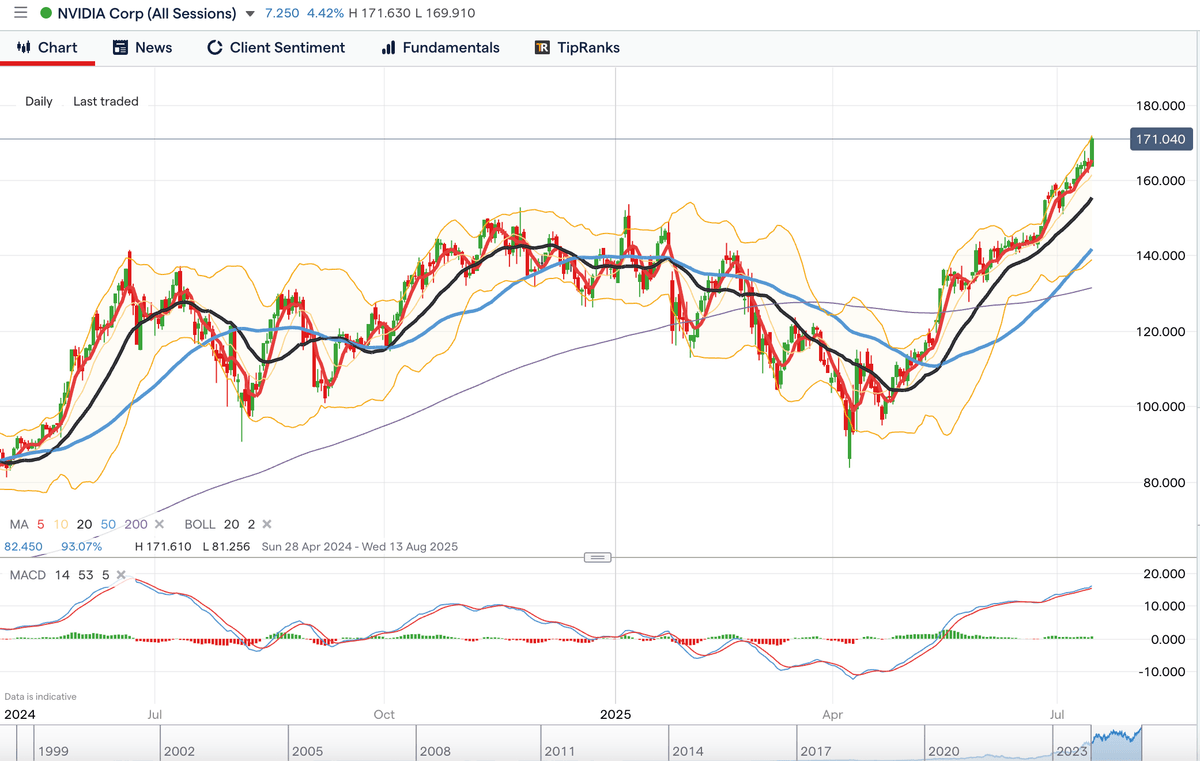This screenshot has width=1200, height=761.
Task: Open the News tab
Action: [142, 47]
